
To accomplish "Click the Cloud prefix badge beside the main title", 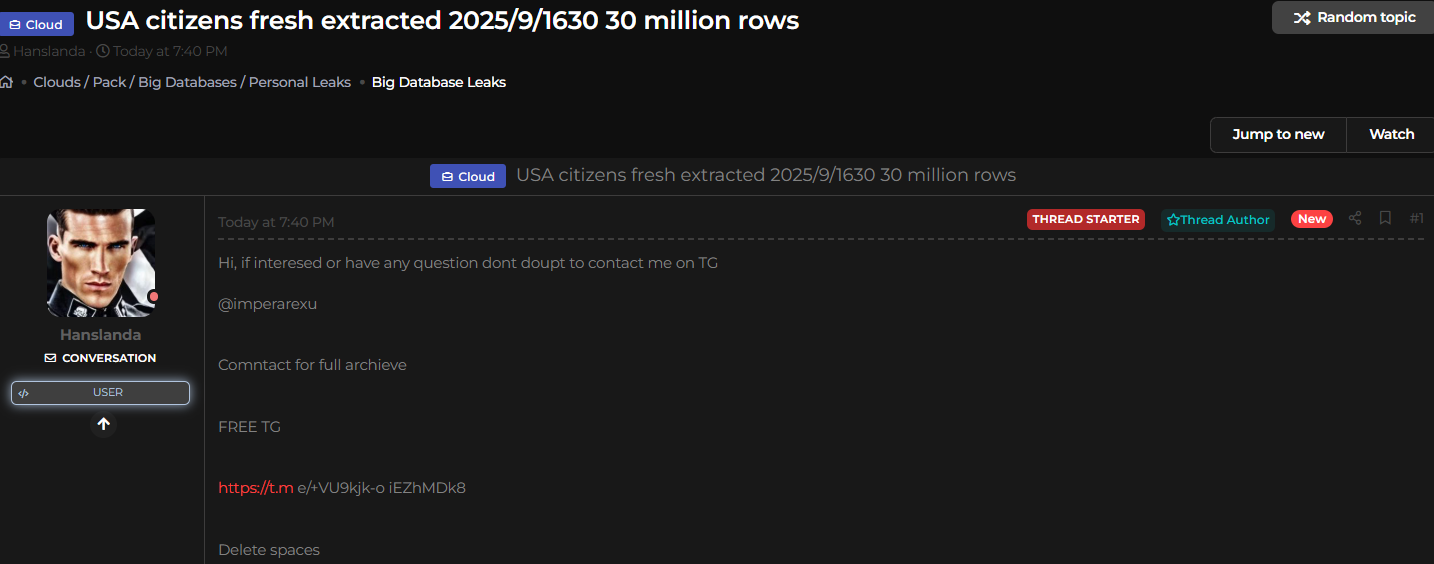I will click(37, 24).
